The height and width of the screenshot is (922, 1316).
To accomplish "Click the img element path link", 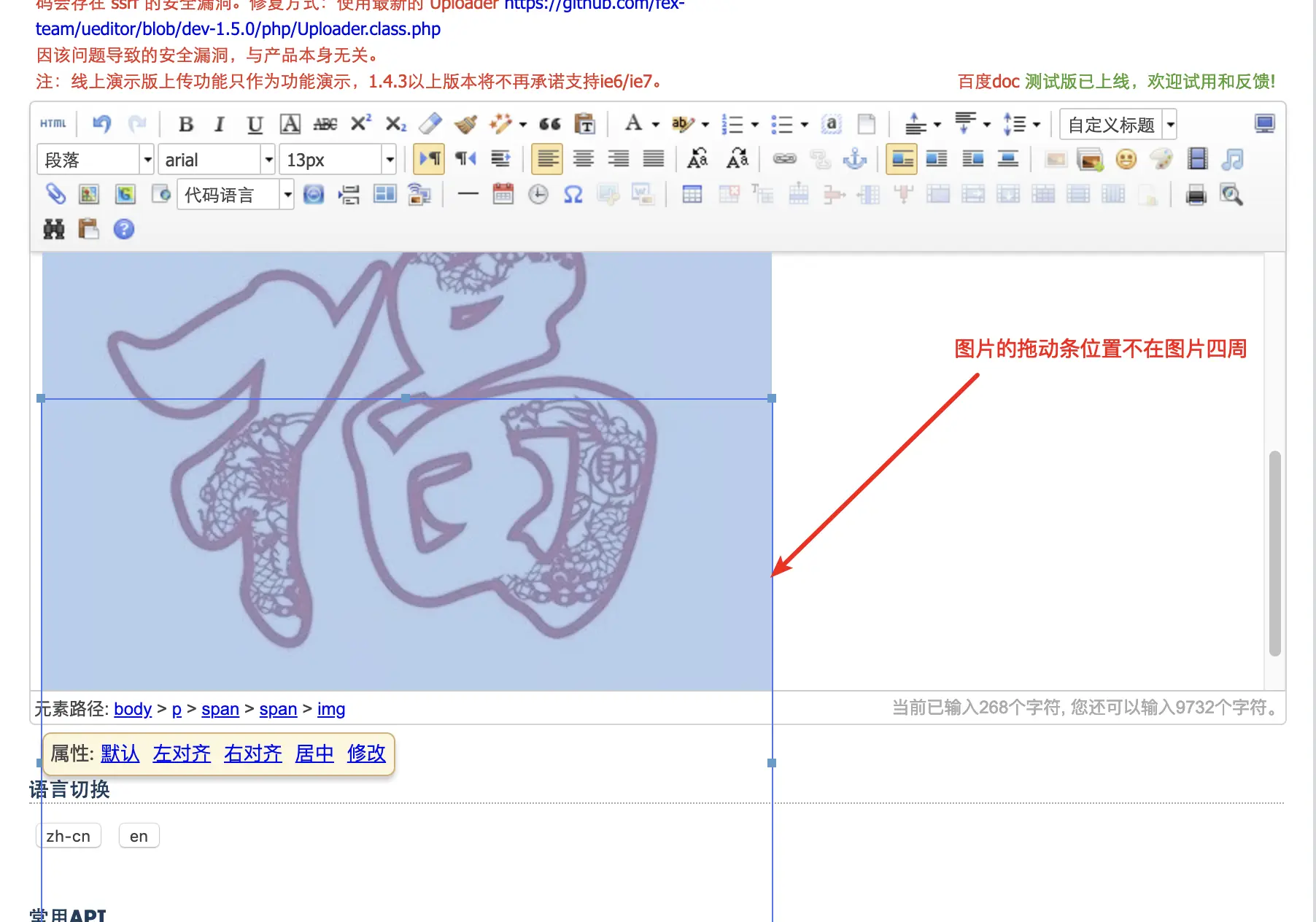I will (331, 709).
